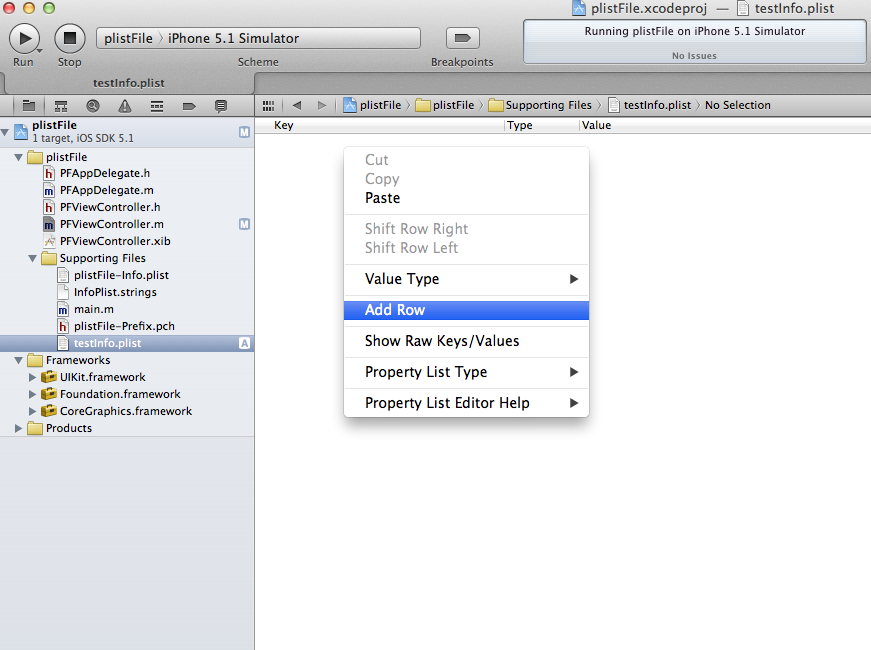Choose Show Raw Keys/Values

[467, 341]
